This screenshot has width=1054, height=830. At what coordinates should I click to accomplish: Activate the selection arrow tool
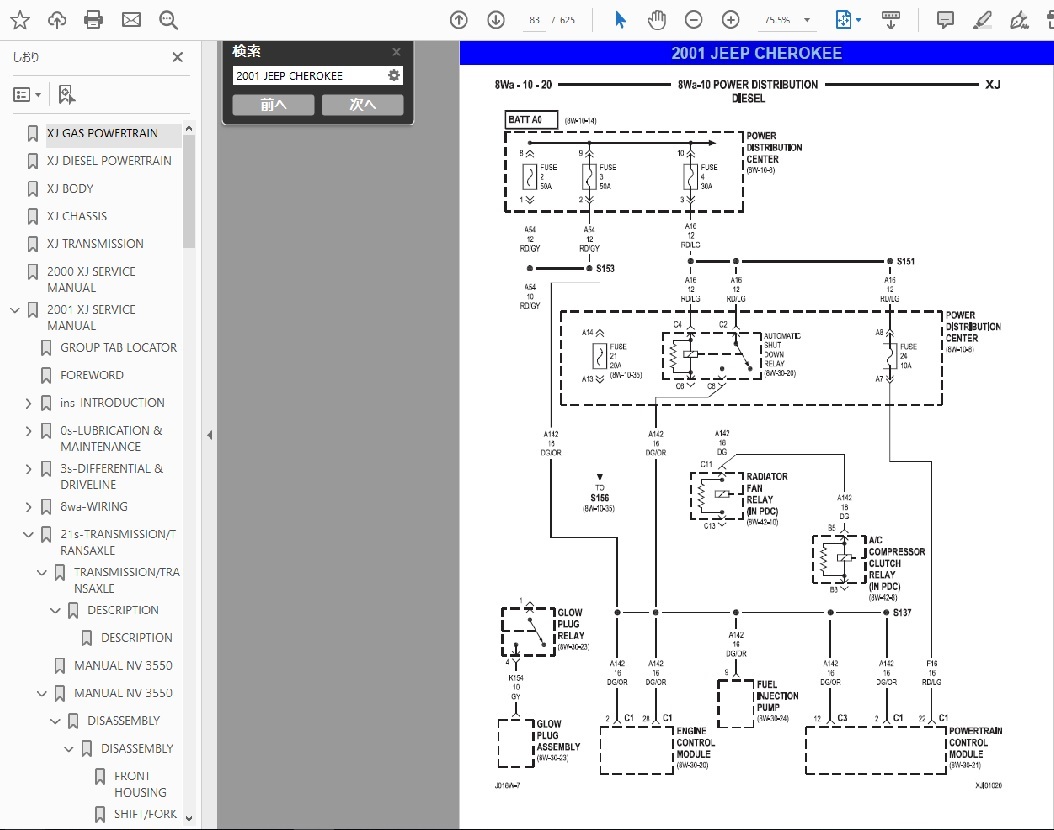click(x=620, y=20)
